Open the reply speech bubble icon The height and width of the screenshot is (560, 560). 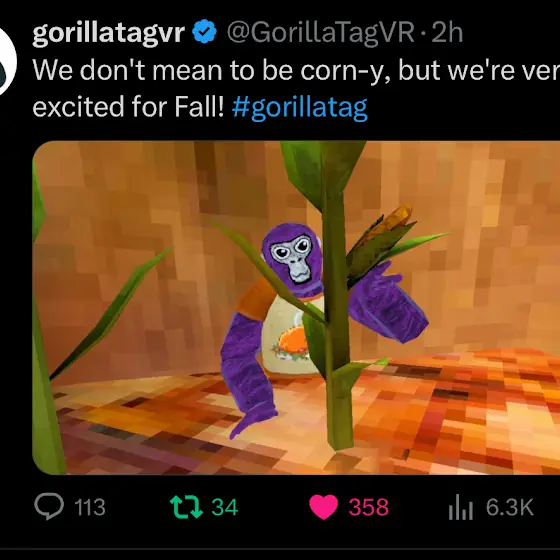pos(49,506)
